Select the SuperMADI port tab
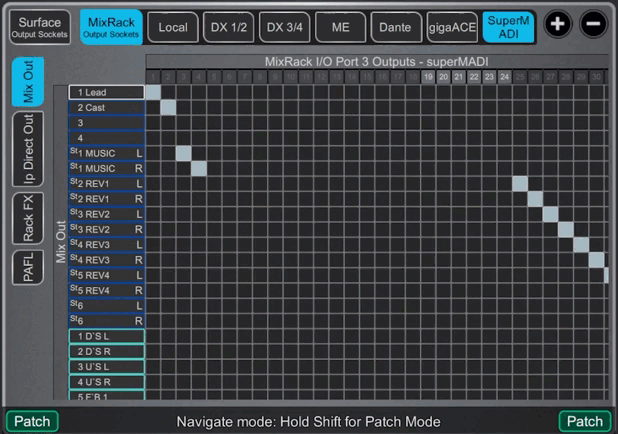This screenshot has height=434, width=618. (508, 27)
